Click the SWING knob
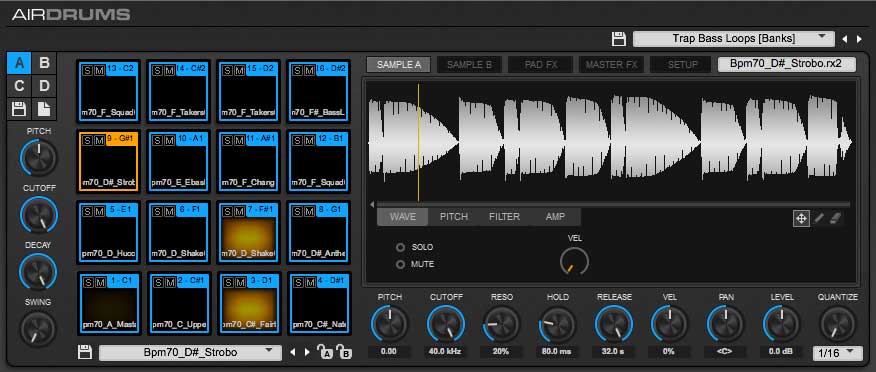 pos(39,328)
